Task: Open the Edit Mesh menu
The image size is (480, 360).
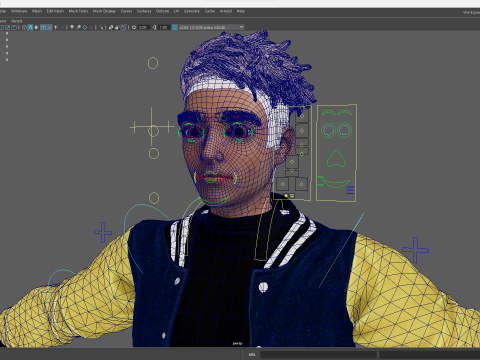Action: point(55,11)
